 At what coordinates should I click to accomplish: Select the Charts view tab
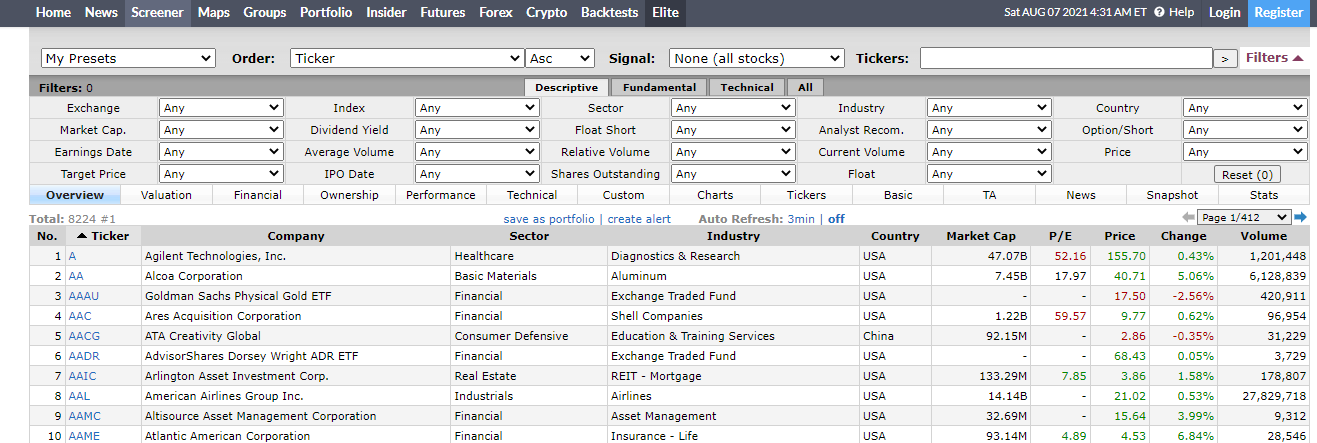715,195
